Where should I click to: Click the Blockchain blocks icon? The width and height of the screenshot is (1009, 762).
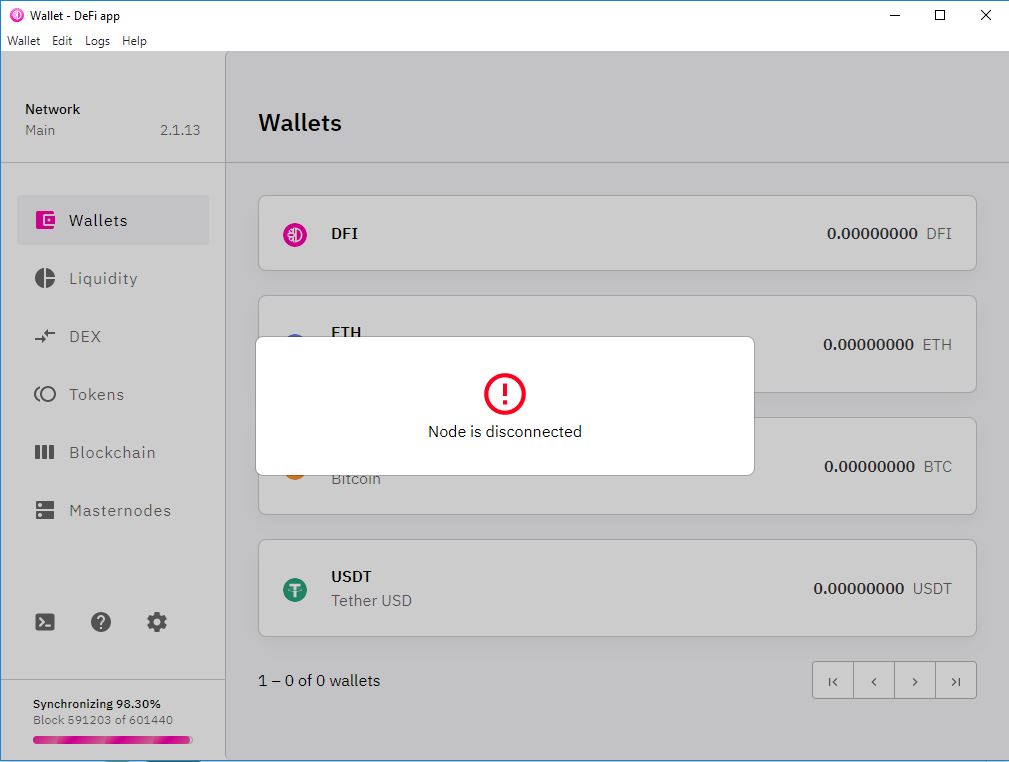click(44, 452)
